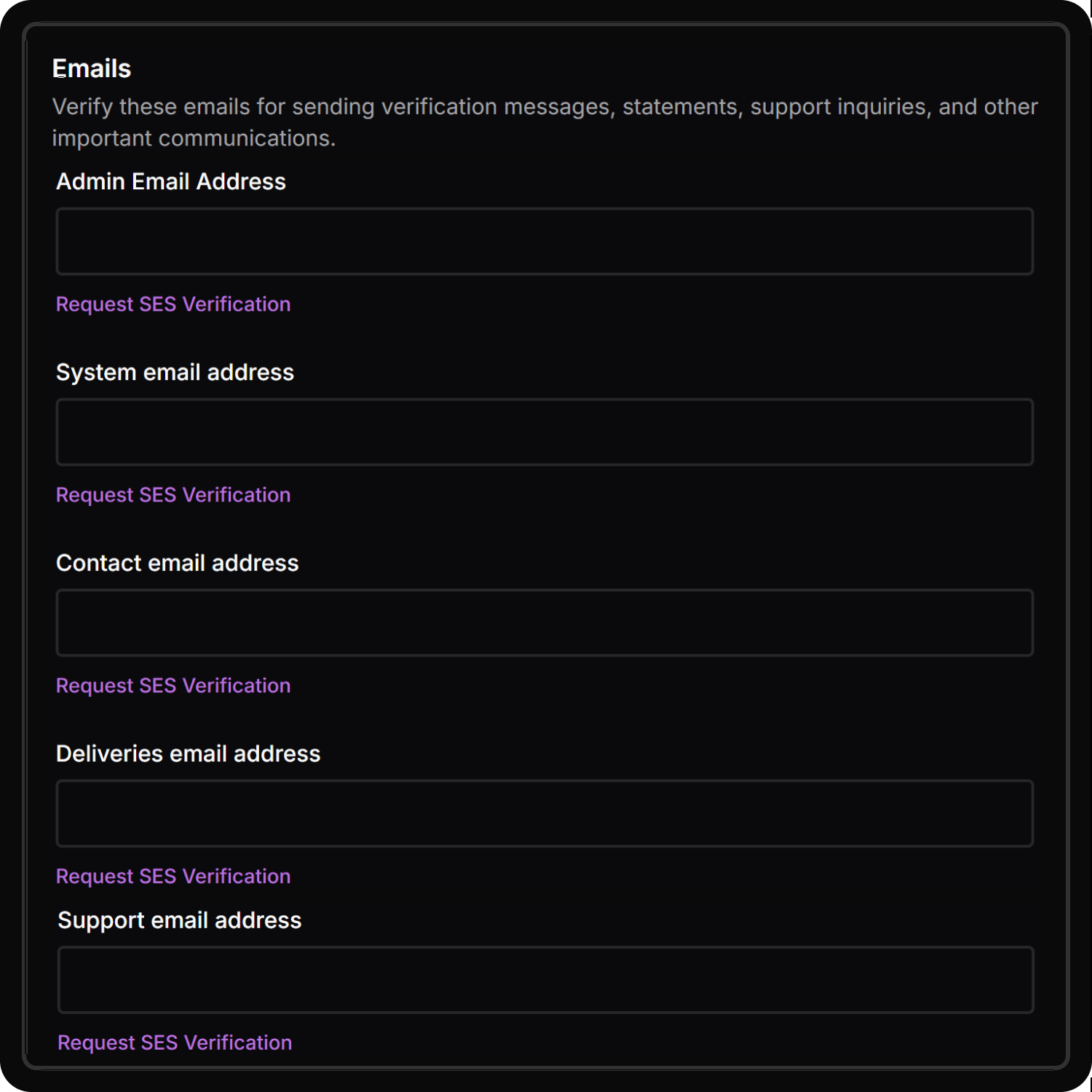The width and height of the screenshot is (1092, 1092).
Task: Click the Deliveries email address input field
Action: [545, 813]
